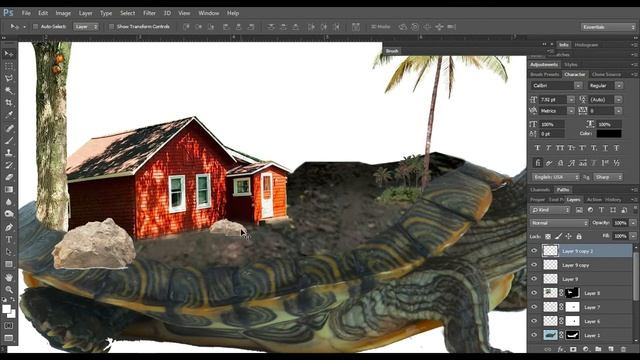640x360 pixels.
Task: Open the Filter menu
Action: pos(149,13)
